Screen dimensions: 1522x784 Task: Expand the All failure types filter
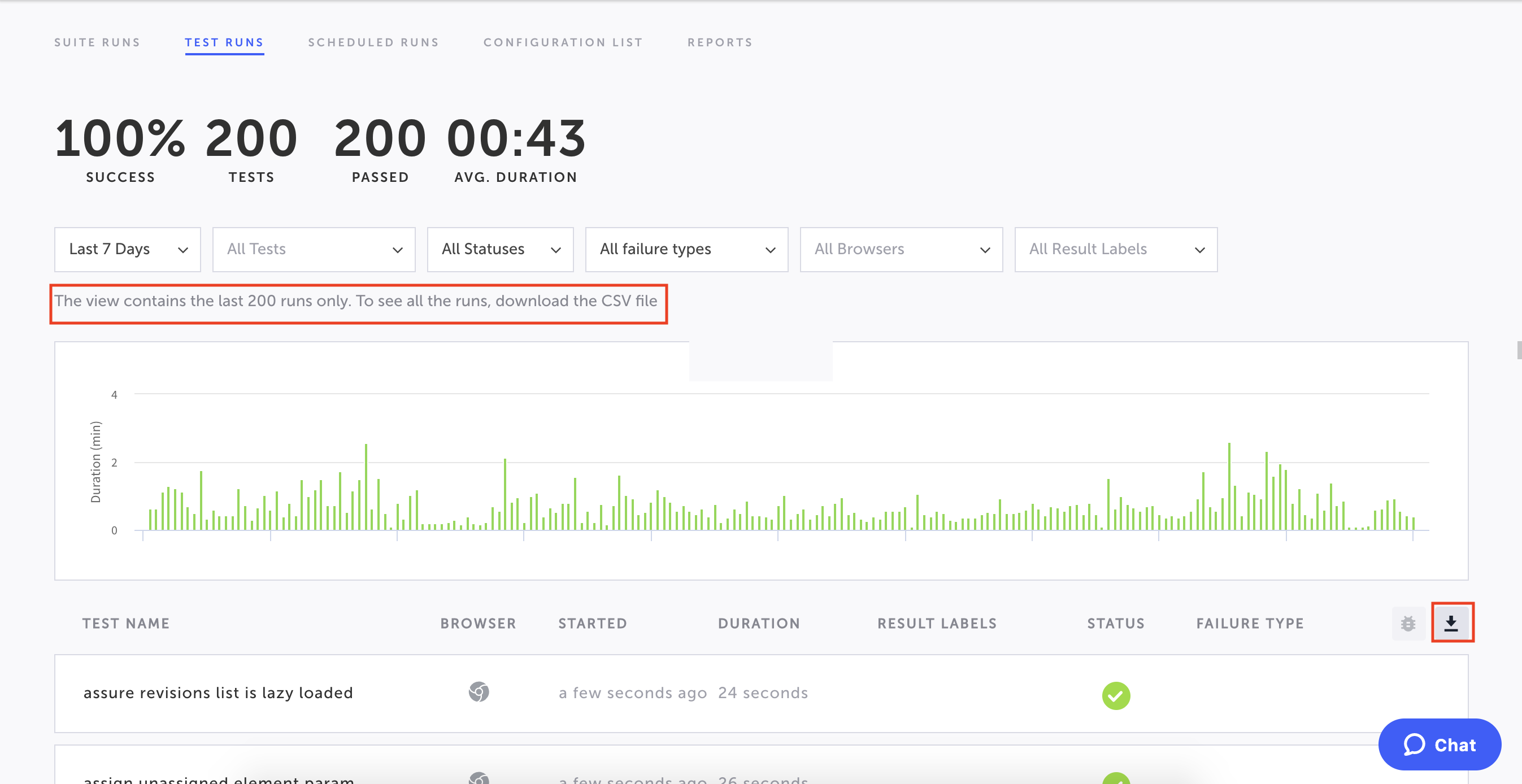click(x=686, y=249)
